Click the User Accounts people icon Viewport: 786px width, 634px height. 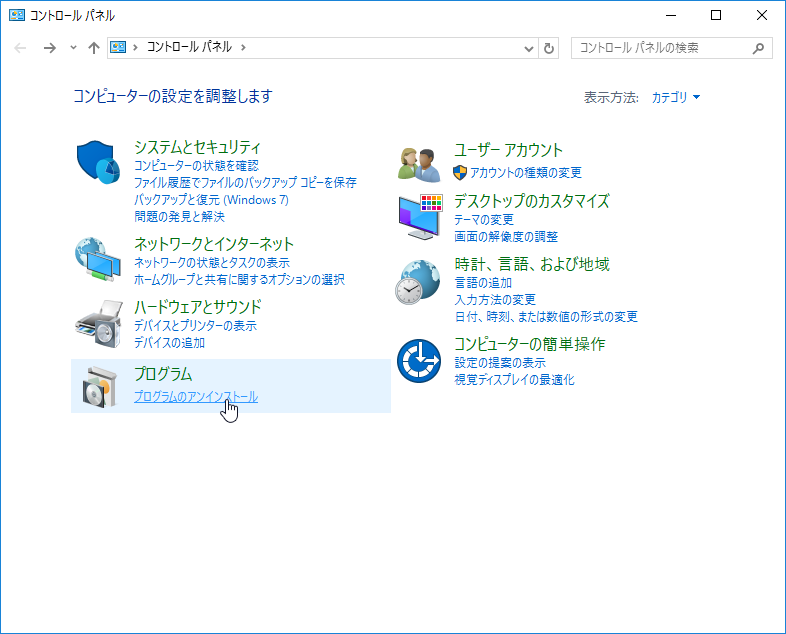[x=419, y=165]
